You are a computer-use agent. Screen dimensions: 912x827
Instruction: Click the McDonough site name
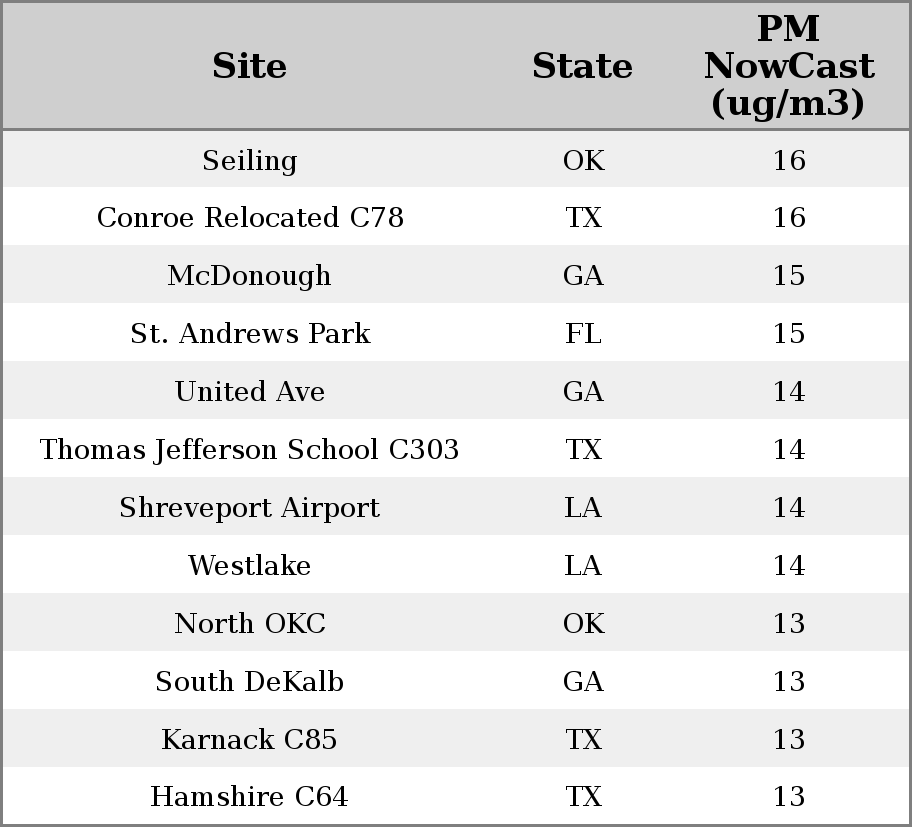point(250,276)
